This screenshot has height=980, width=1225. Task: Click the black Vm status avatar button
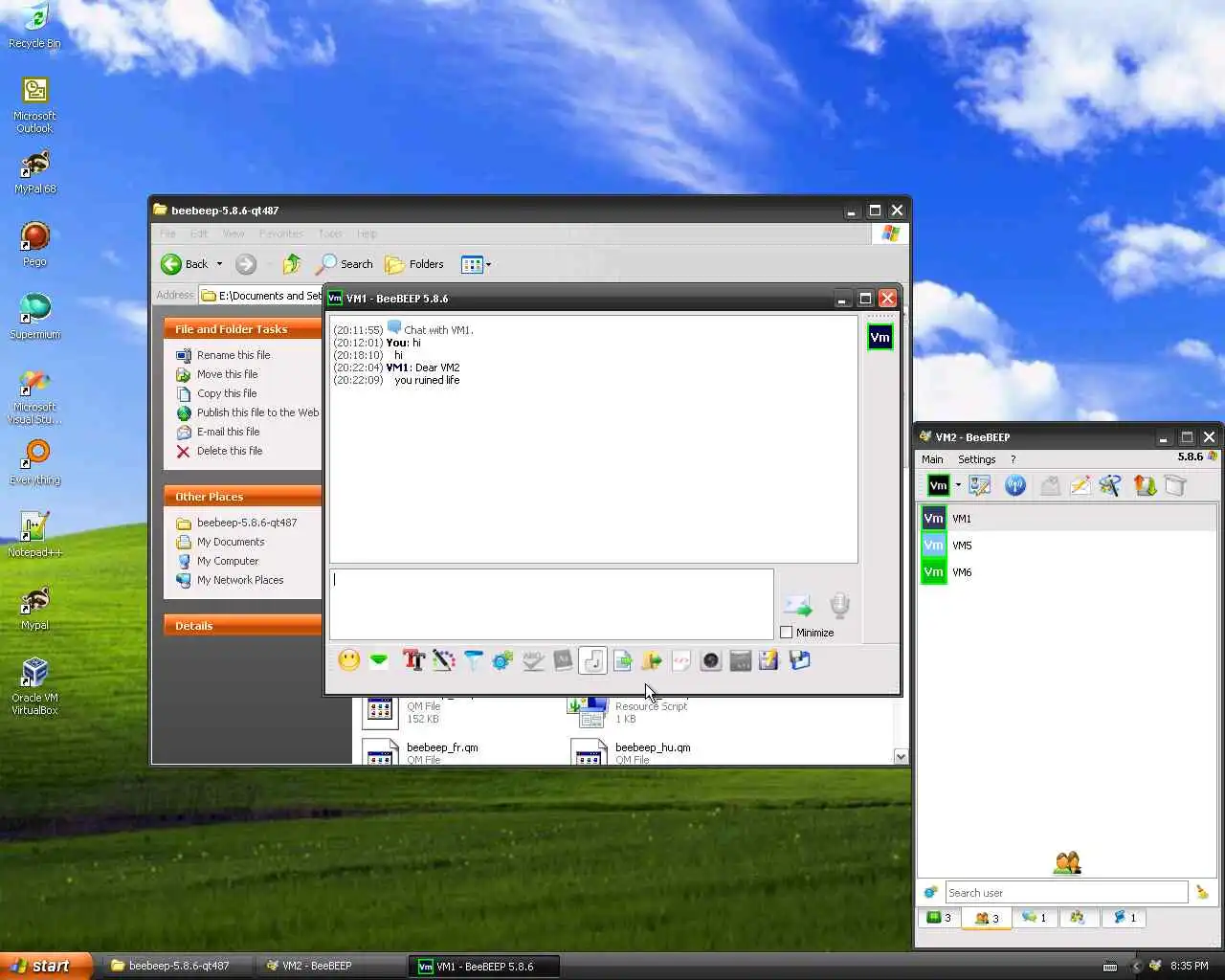tap(939, 486)
